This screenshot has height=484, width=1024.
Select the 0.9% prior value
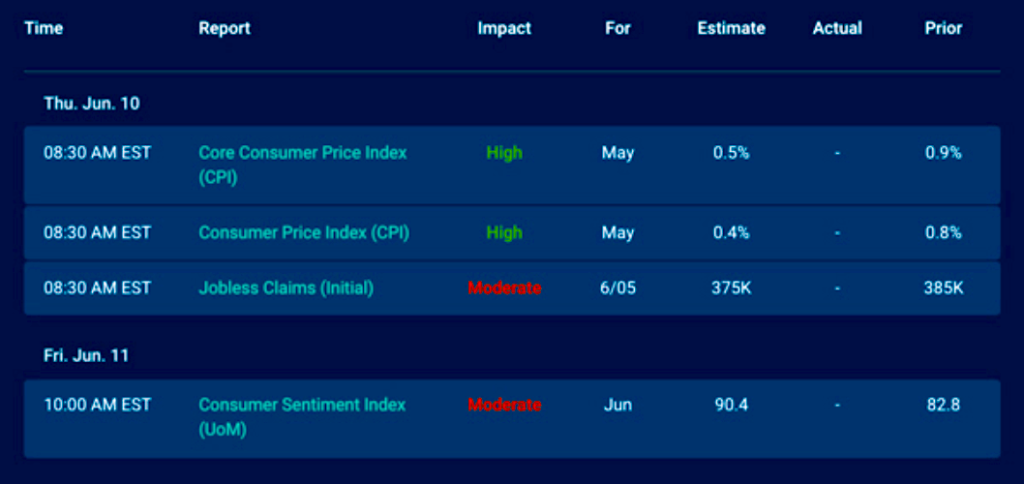coord(943,153)
